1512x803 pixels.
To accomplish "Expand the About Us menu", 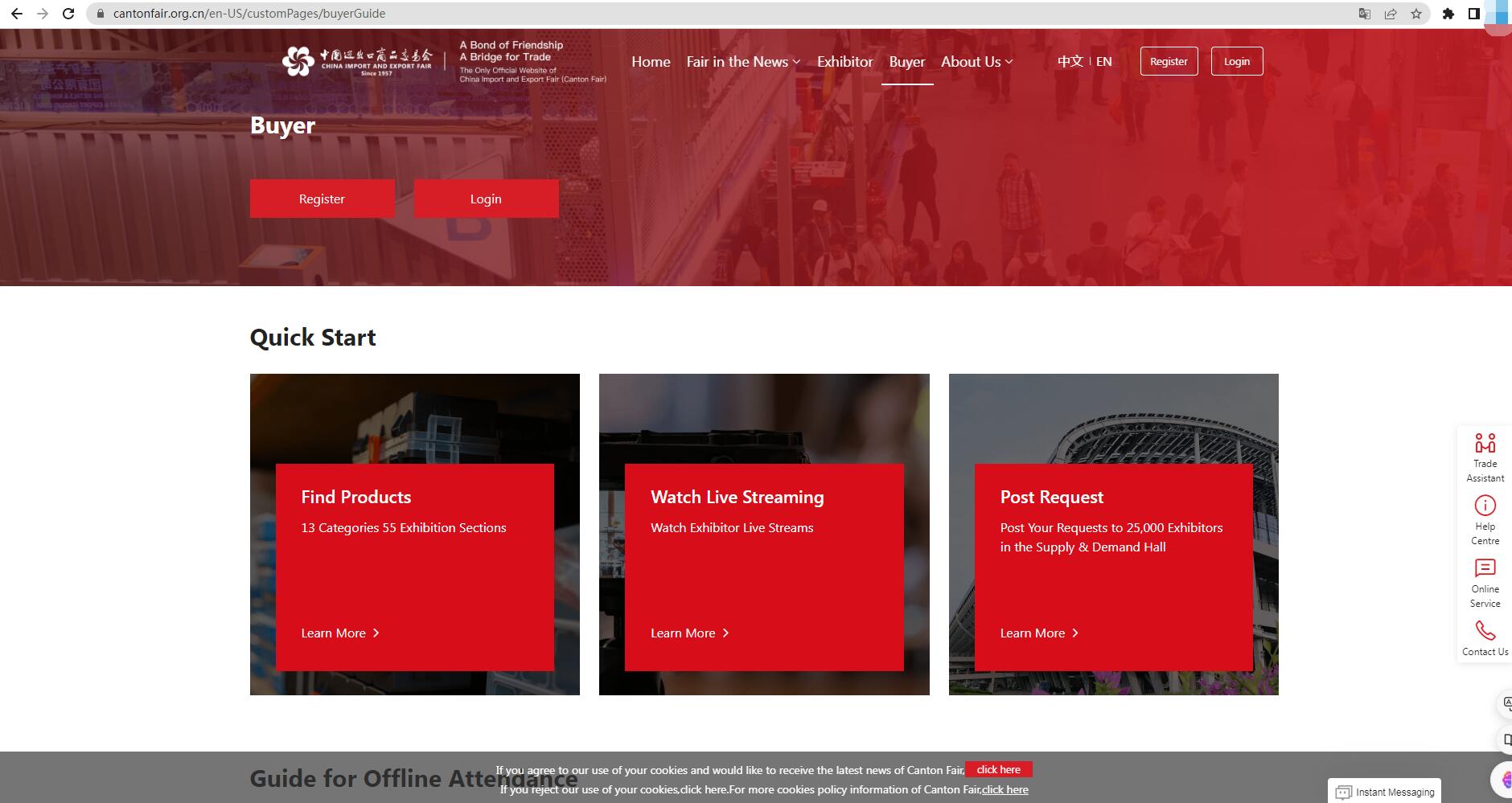I will coord(971,61).
